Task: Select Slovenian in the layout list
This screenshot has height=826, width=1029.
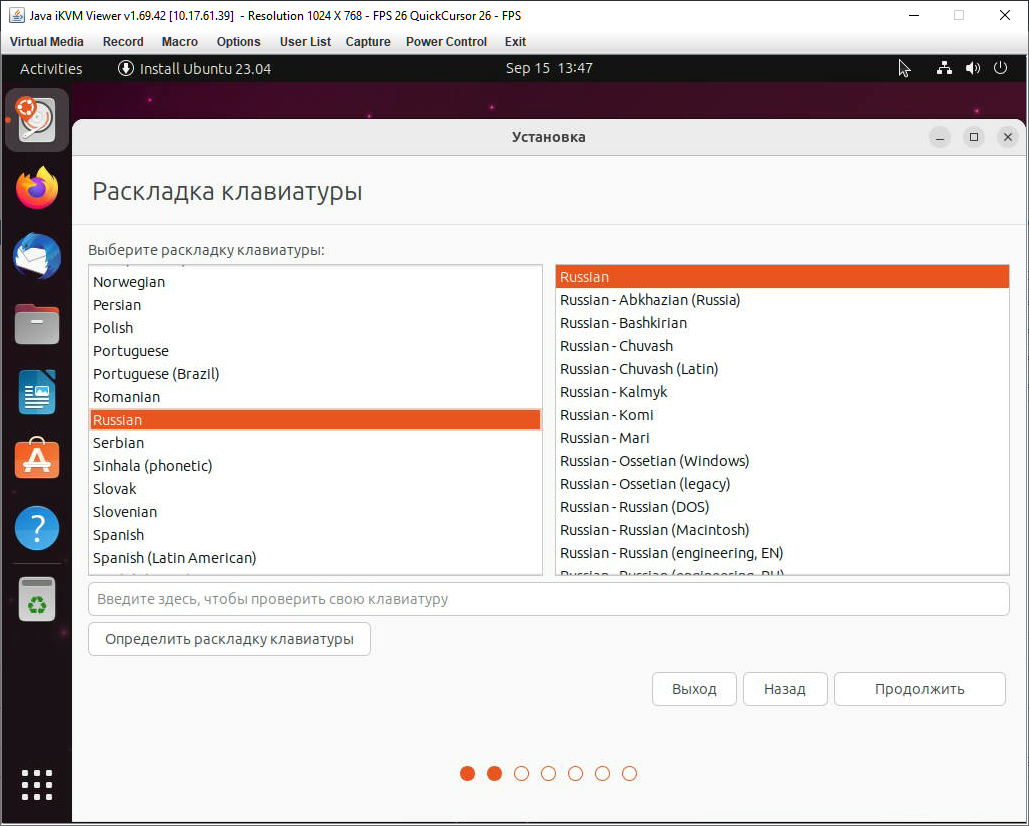Action: point(315,512)
